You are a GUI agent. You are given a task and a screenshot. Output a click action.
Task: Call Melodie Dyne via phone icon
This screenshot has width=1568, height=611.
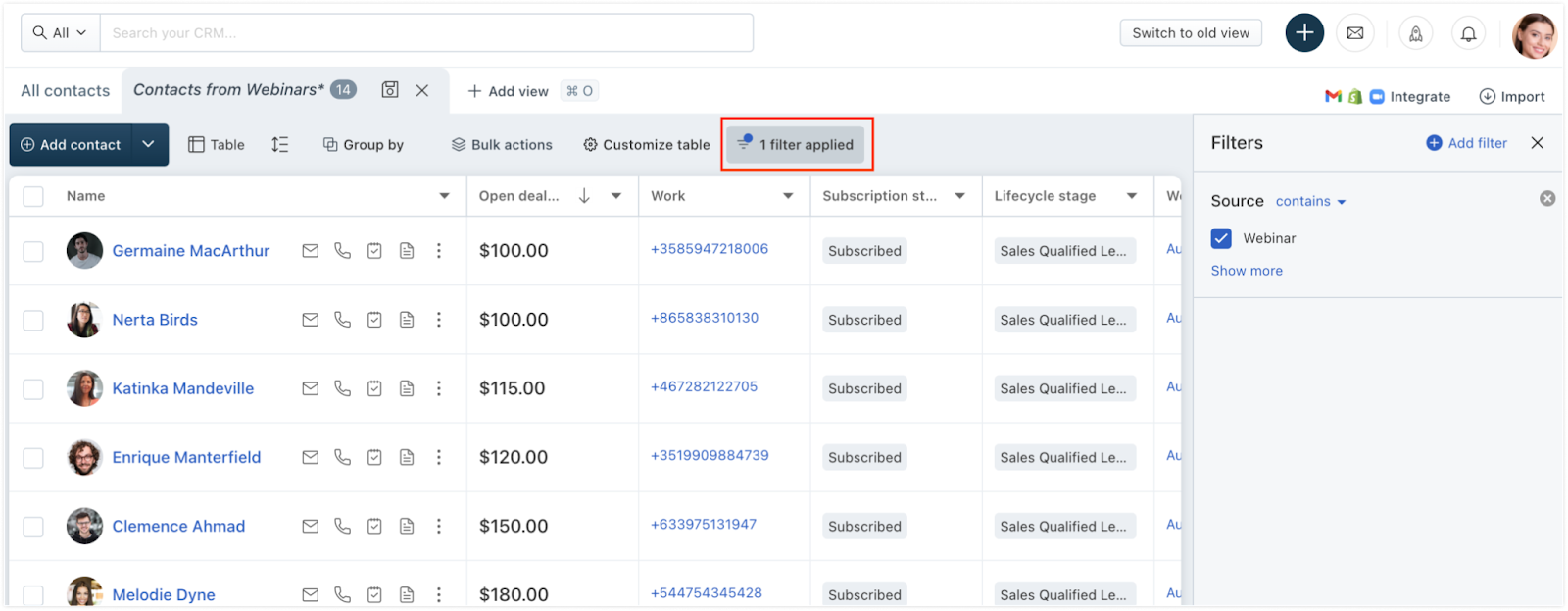click(342, 594)
